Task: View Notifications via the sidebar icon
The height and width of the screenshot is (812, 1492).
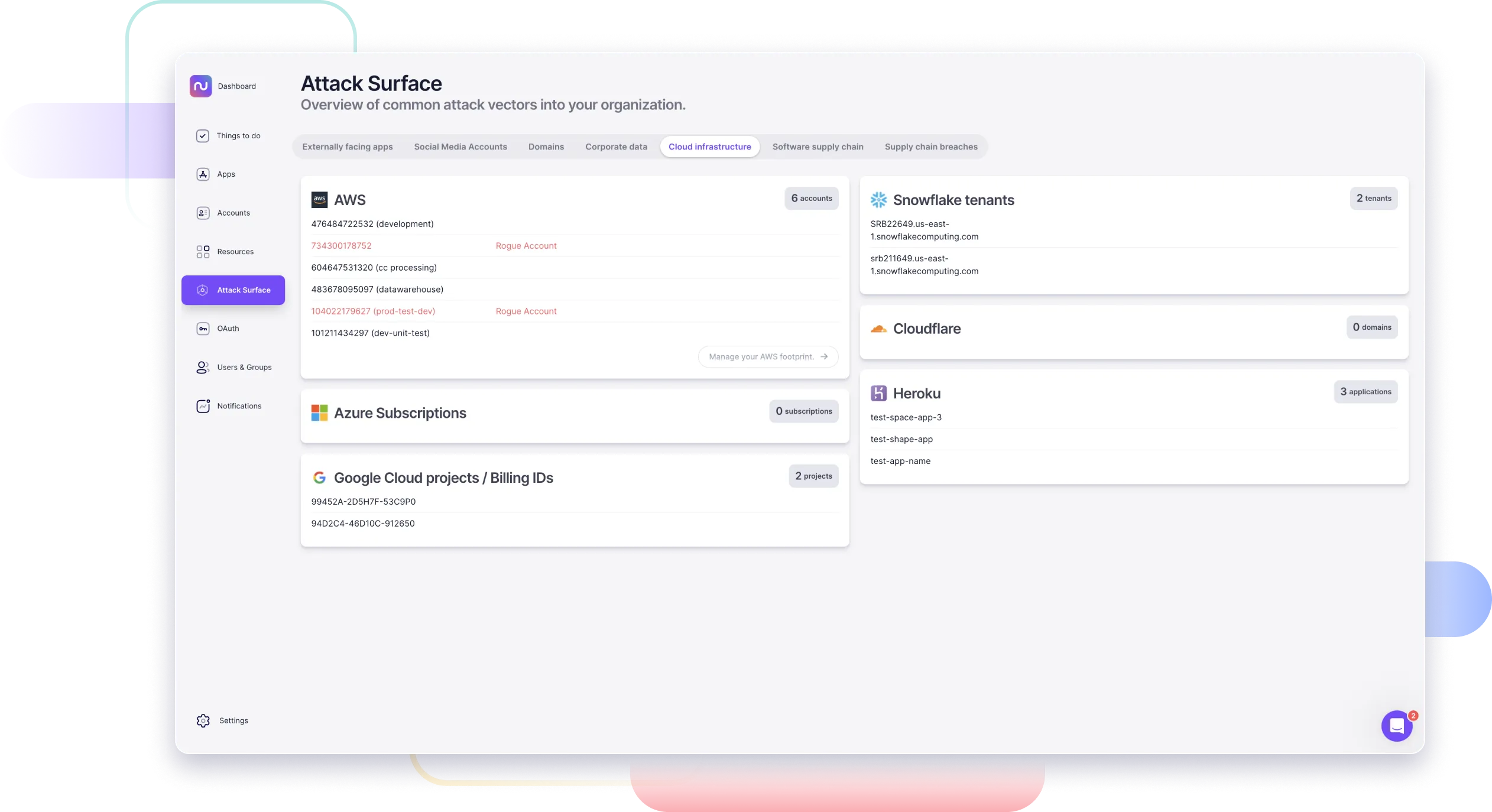Action: [x=203, y=406]
